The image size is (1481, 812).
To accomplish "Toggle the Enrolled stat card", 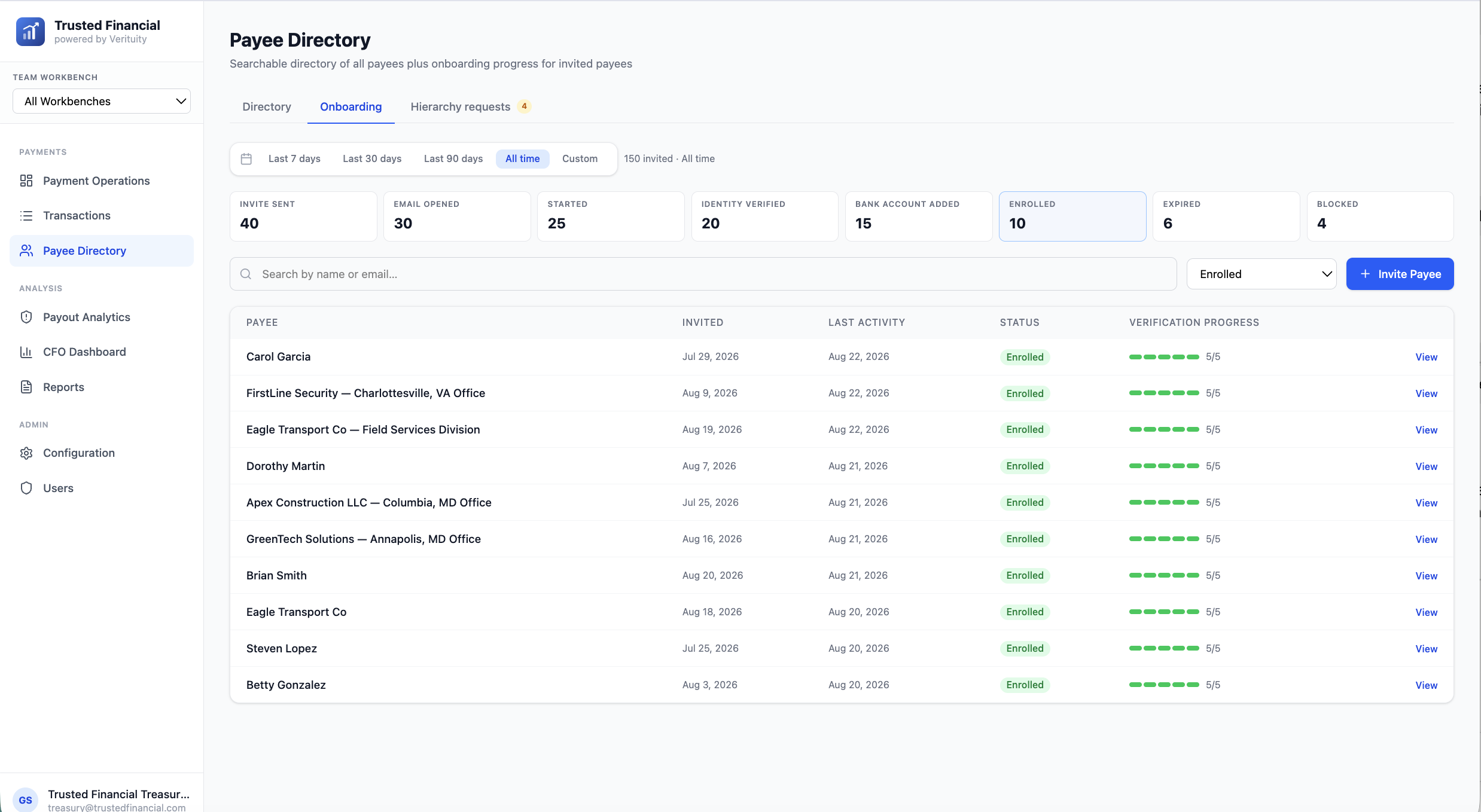I will pos(1072,216).
